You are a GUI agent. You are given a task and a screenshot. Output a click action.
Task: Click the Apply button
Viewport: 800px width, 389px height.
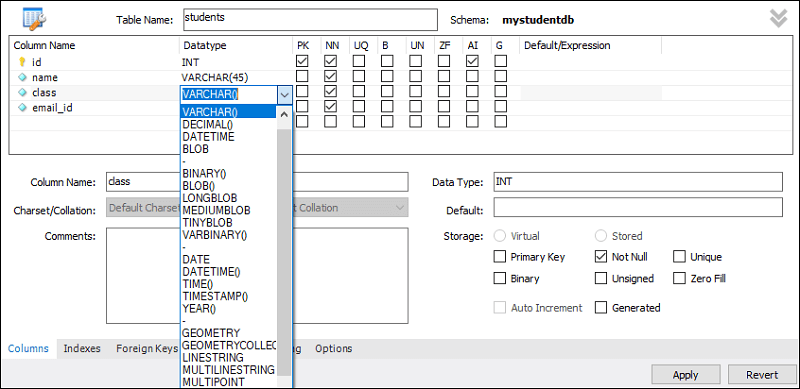pyautogui.click(x=686, y=375)
